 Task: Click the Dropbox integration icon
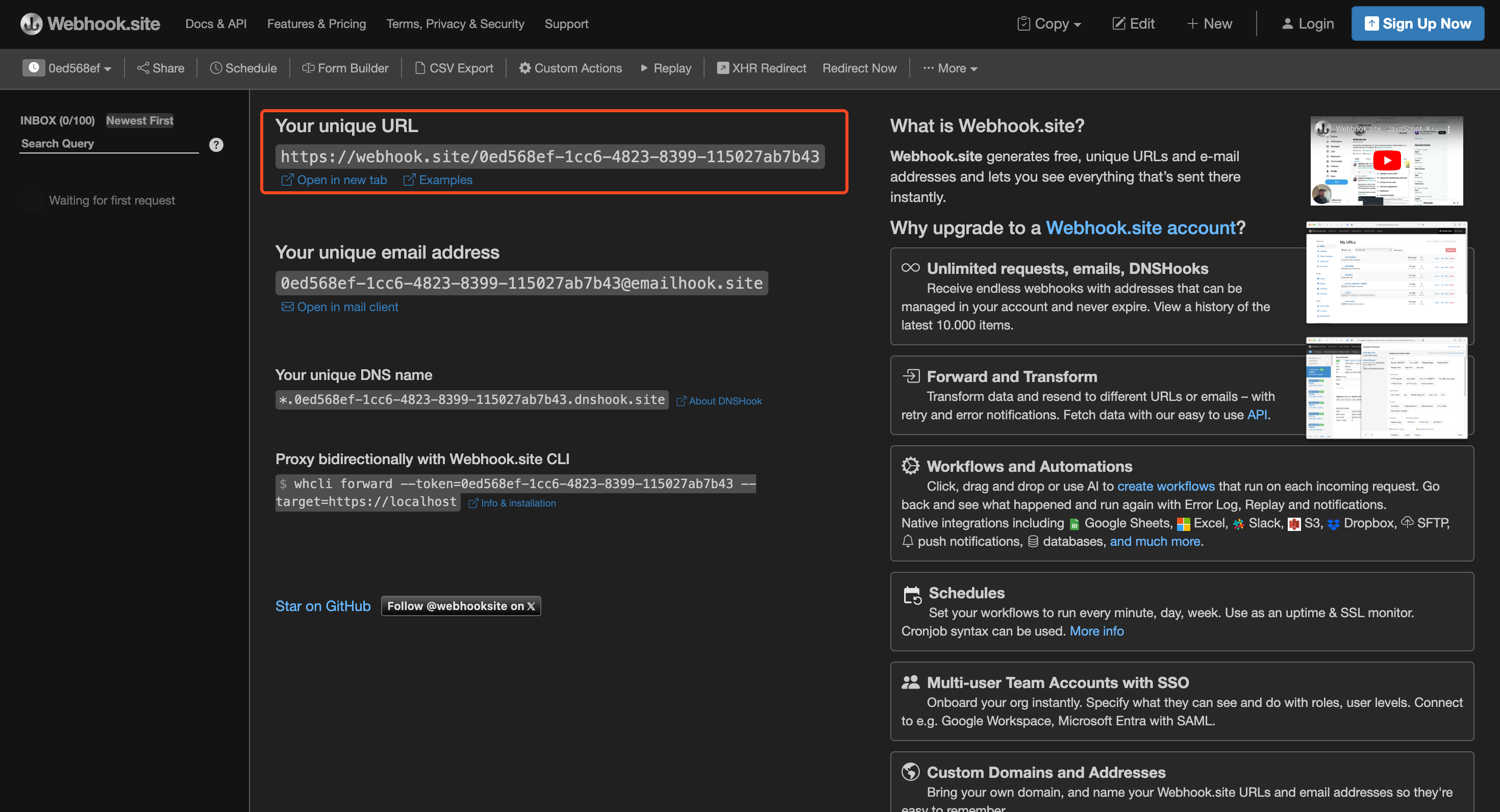tap(1334, 524)
